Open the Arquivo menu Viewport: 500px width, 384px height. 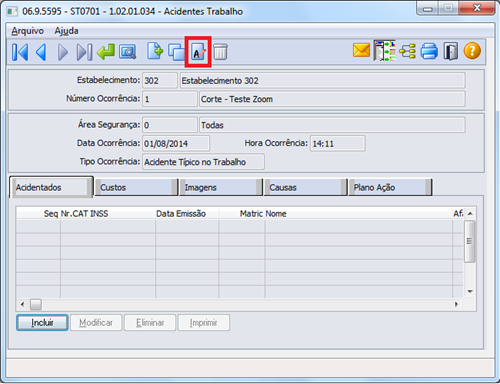pos(28,31)
